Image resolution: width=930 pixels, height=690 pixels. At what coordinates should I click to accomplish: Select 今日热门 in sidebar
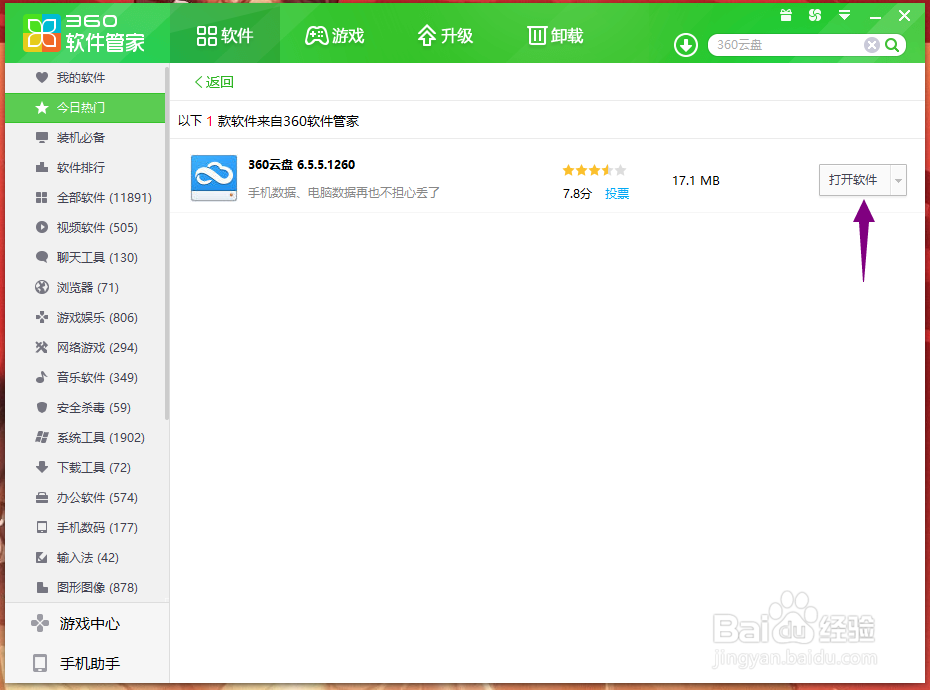point(85,107)
